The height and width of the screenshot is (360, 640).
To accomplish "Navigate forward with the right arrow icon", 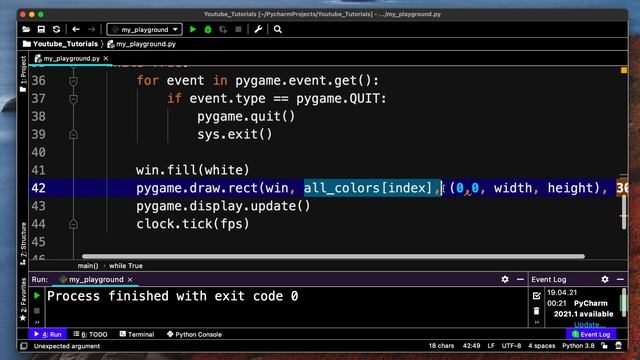I will pyautogui.click(x=91, y=29).
